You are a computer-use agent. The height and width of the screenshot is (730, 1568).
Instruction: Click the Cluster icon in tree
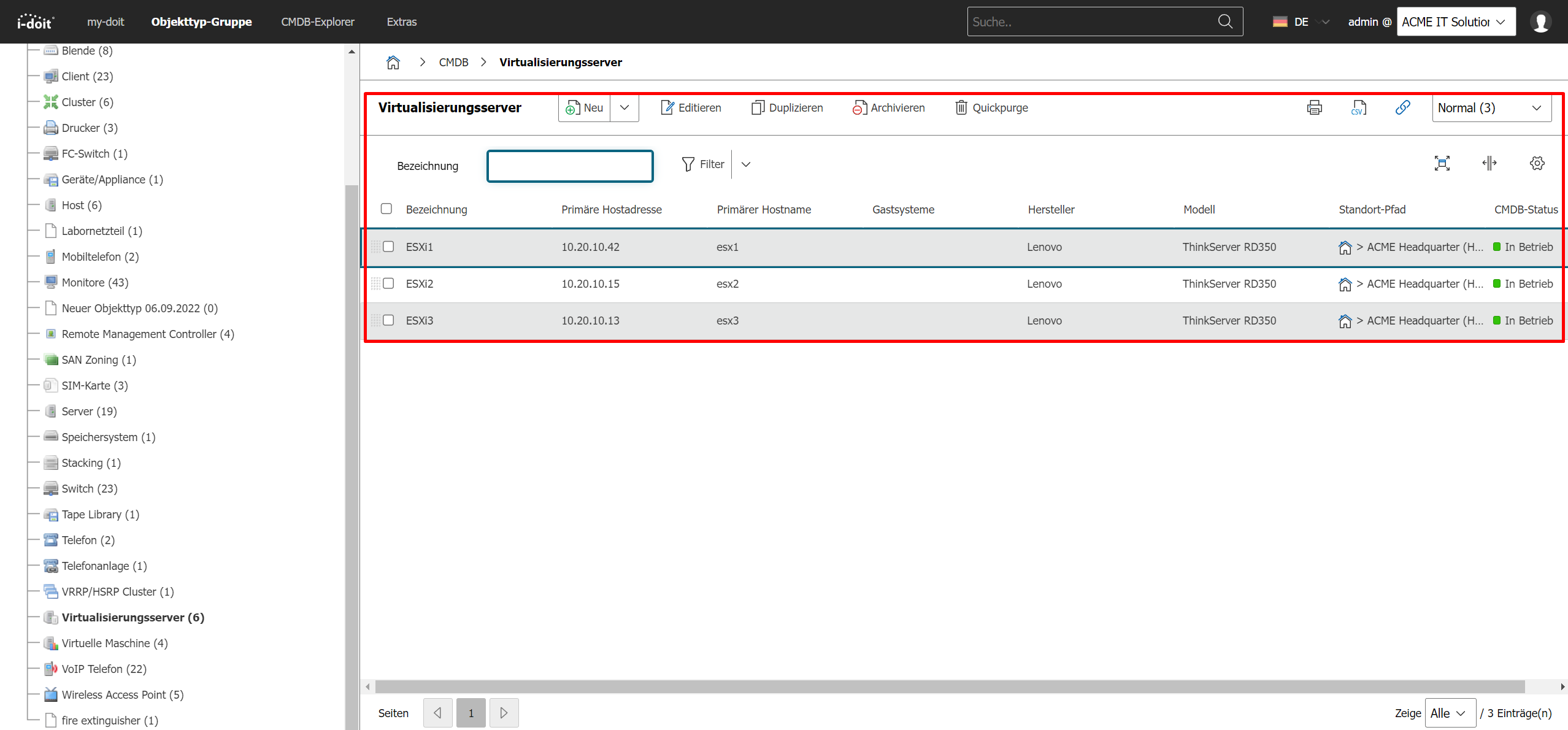[51, 102]
